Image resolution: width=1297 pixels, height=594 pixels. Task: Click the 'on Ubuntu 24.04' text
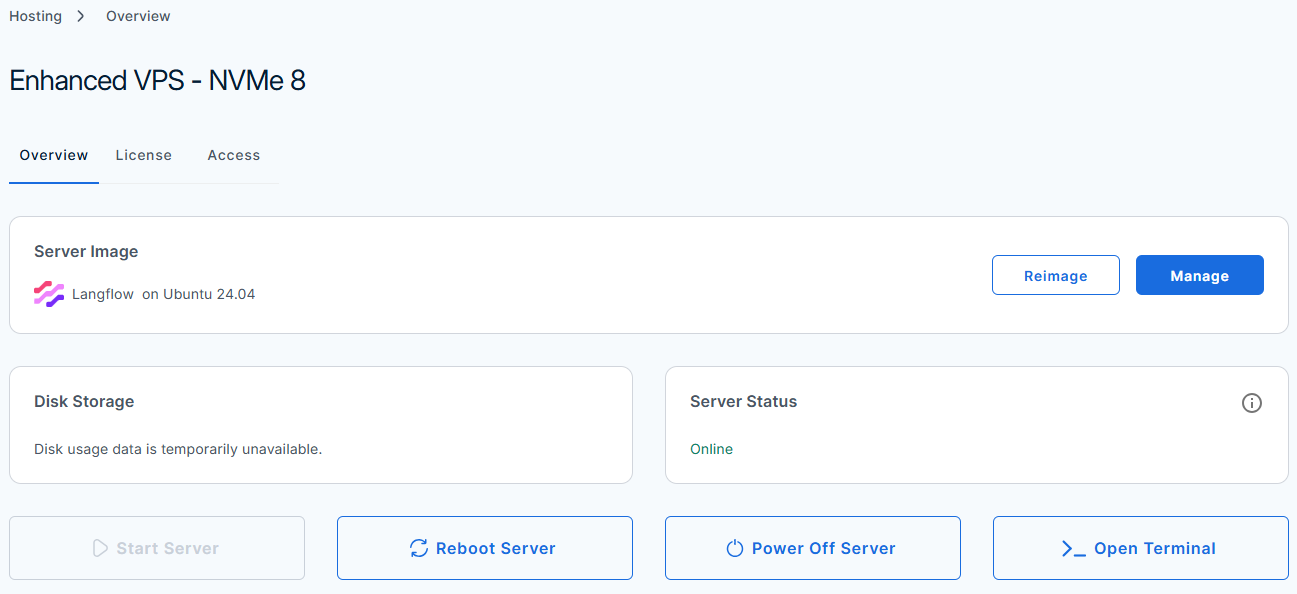click(x=198, y=294)
